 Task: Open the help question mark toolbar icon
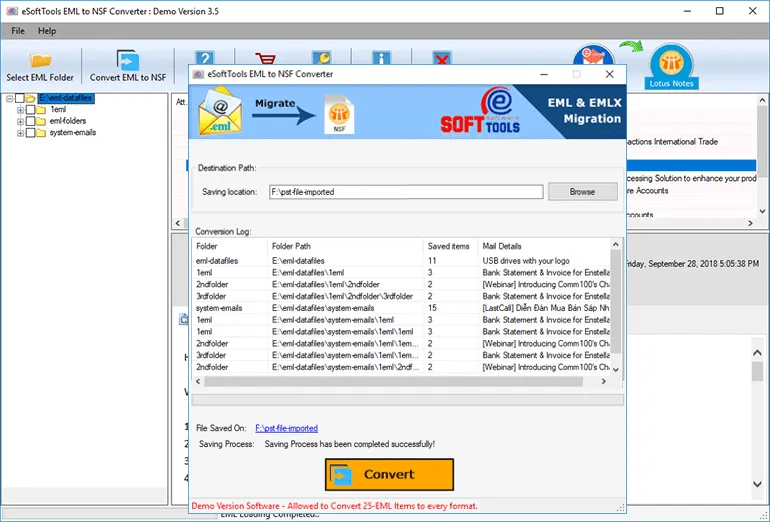pos(204,58)
